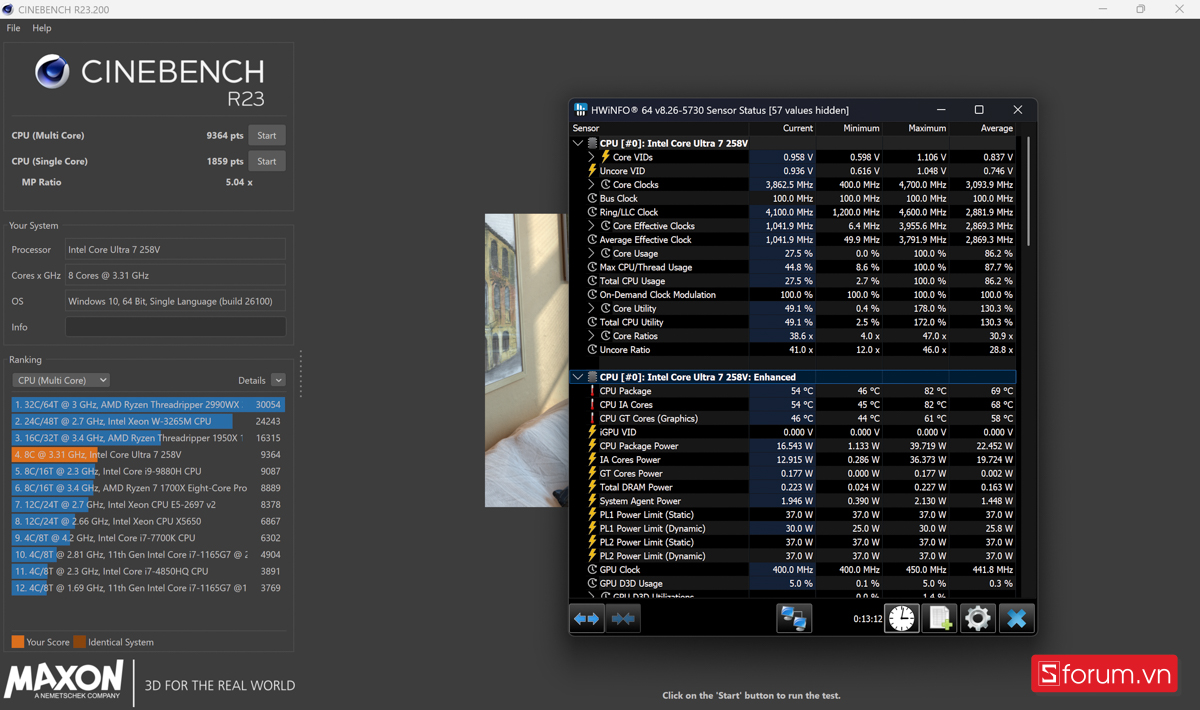Click the HWiNFO title bar app icon

[580, 110]
